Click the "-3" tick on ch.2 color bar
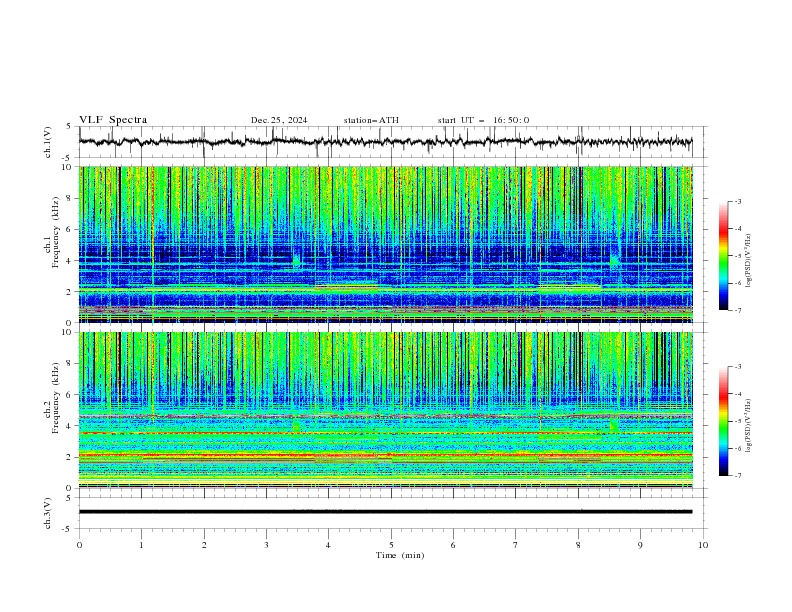Screen dimensions: 792x612 pos(738,367)
